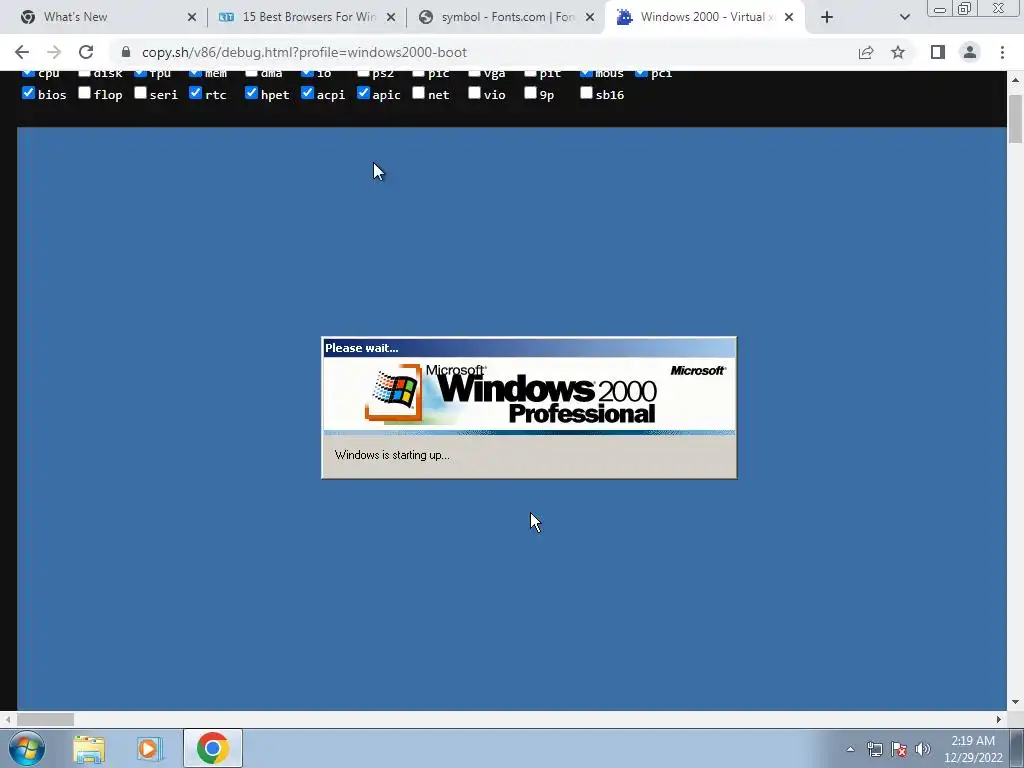
Task: Click the 'Windows is starting up...' text
Action: [x=392, y=455]
